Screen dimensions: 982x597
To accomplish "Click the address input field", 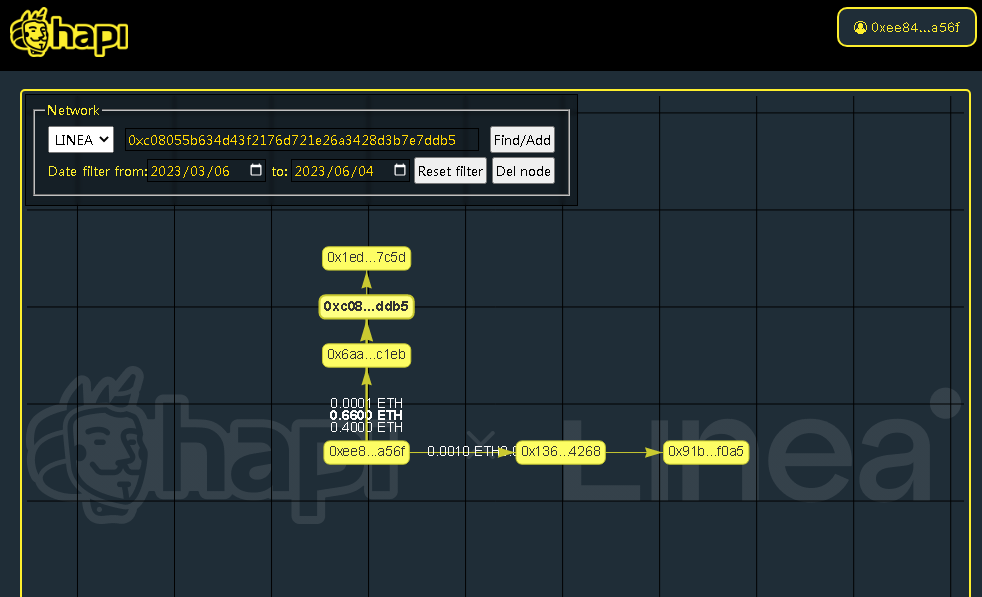I will pyautogui.click(x=302, y=140).
